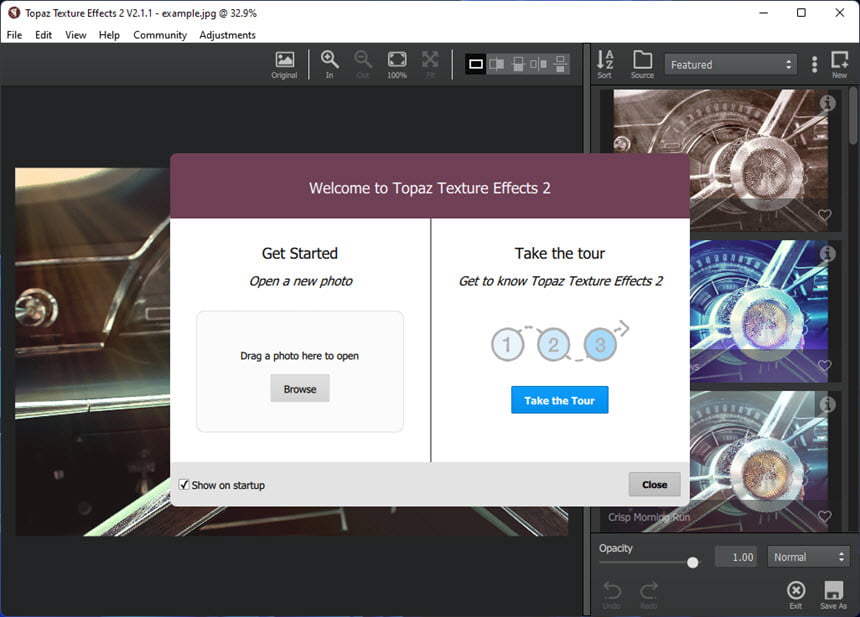Open the Adjustments menu
Image resolution: width=860 pixels, height=617 pixels.
click(227, 35)
